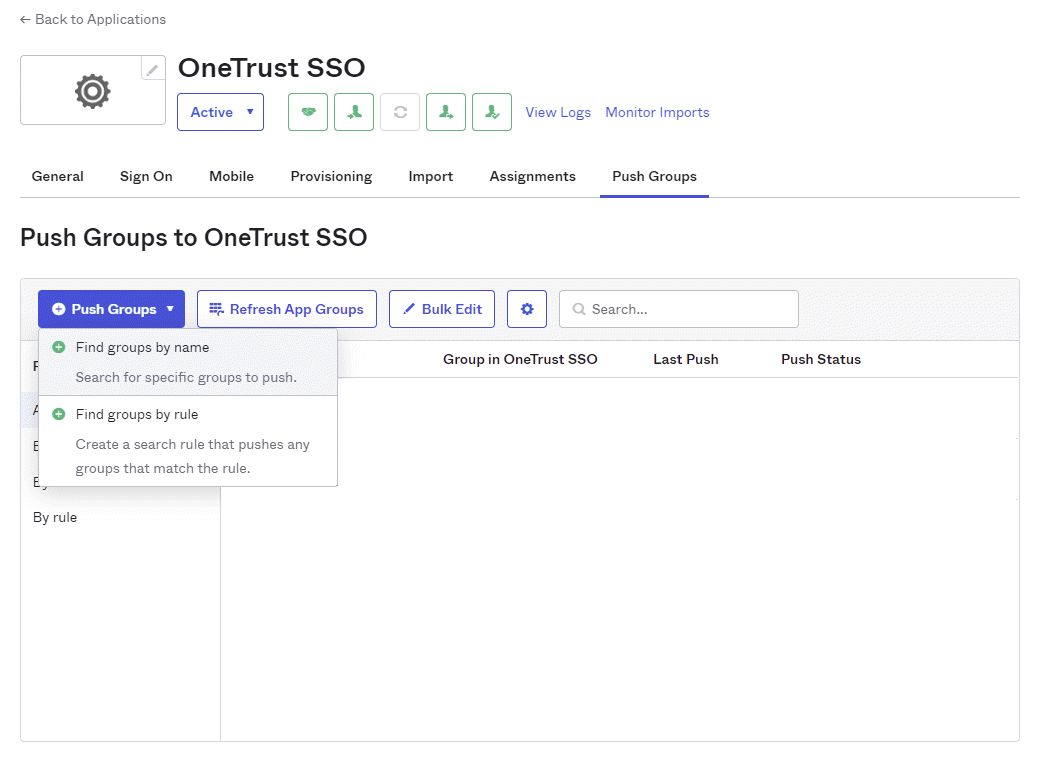The image size is (1038, 762).
Task: Click the pencil icon to edit app logo
Action: pos(152,69)
